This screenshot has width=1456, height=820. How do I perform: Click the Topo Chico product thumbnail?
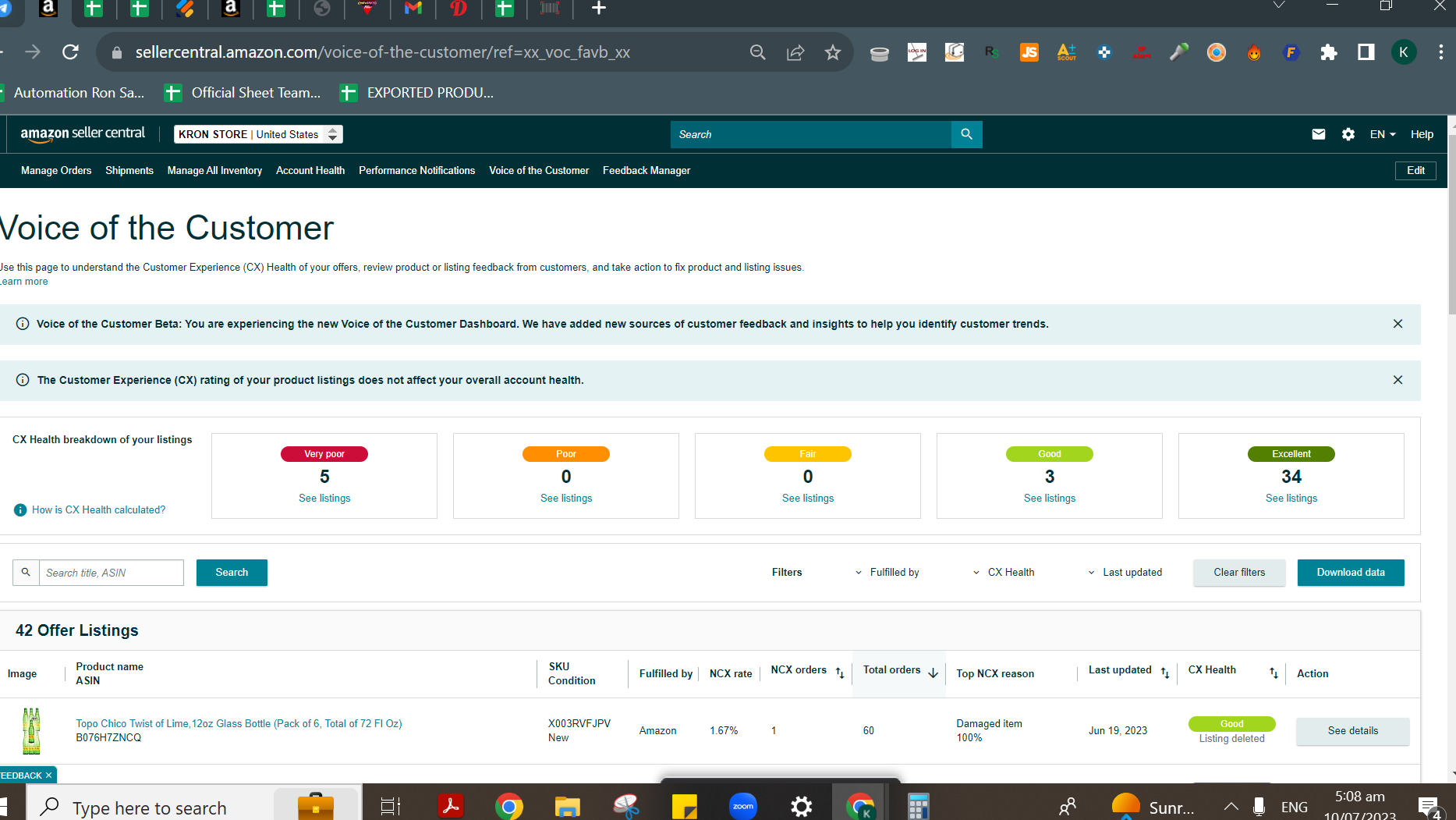pos(31,731)
